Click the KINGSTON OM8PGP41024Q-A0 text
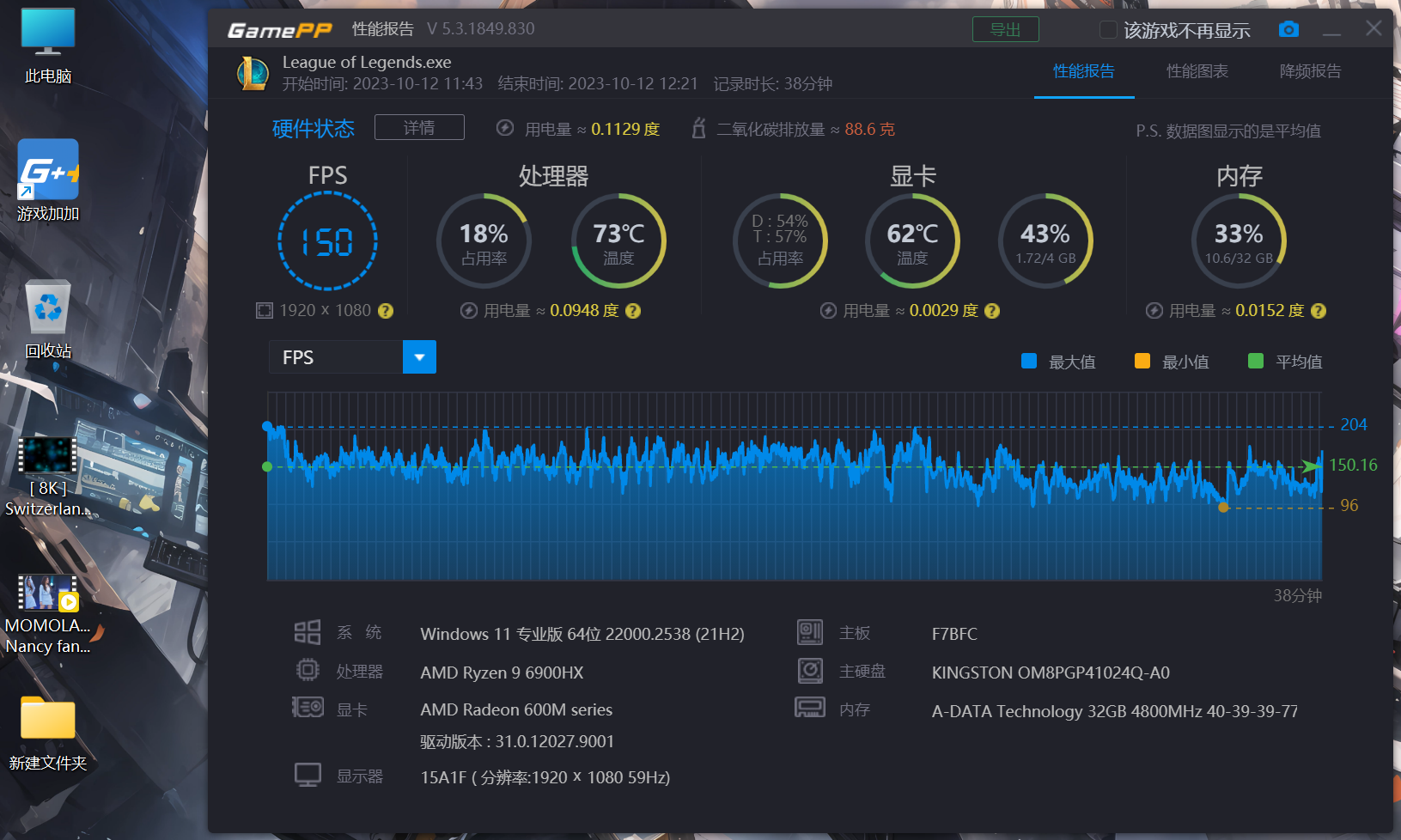Image resolution: width=1401 pixels, height=840 pixels. pyautogui.click(x=1051, y=673)
